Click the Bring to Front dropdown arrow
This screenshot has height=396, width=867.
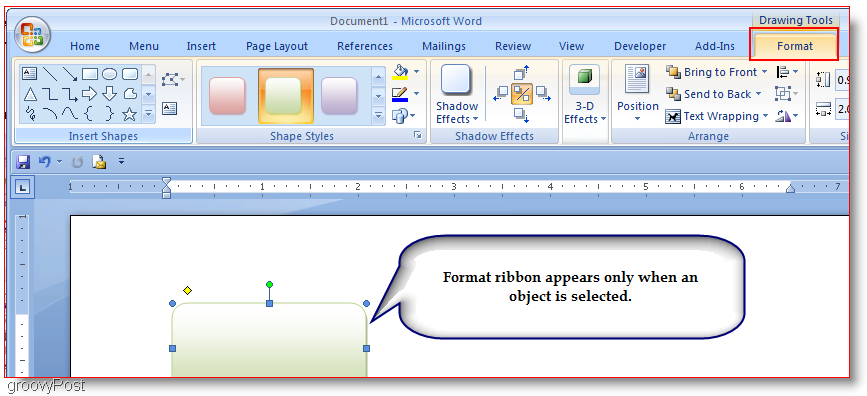764,72
